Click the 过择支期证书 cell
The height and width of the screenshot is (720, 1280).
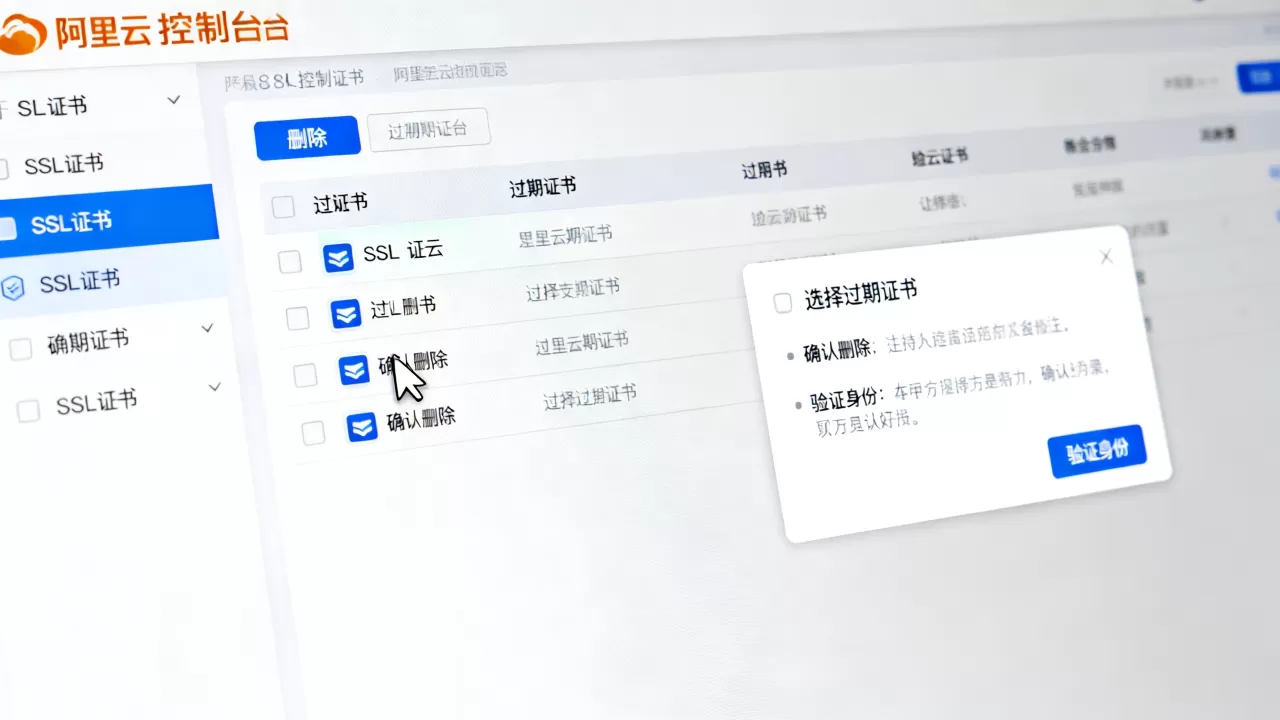pyautogui.click(x=573, y=290)
